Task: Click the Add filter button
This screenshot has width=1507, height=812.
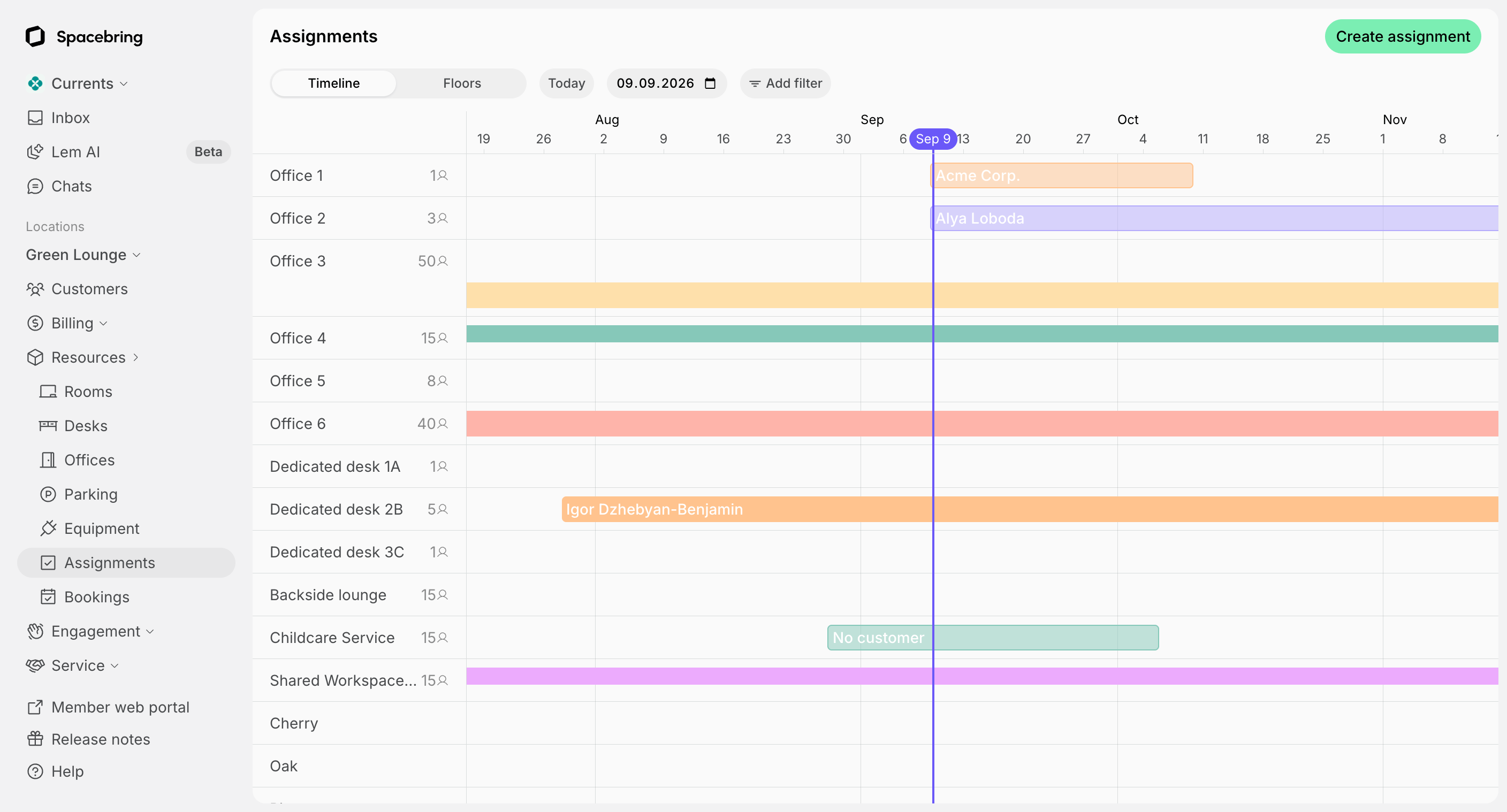Action: (x=785, y=83)
